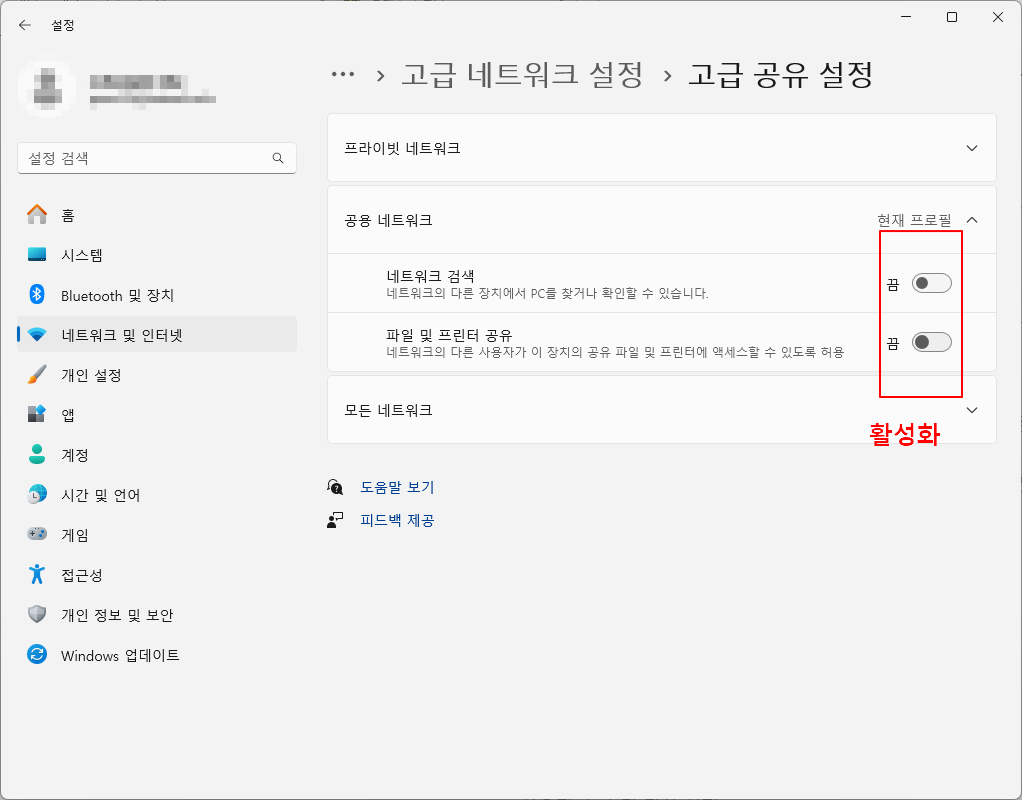Collapse the 공용 네트워크 section

pos(972,219)
